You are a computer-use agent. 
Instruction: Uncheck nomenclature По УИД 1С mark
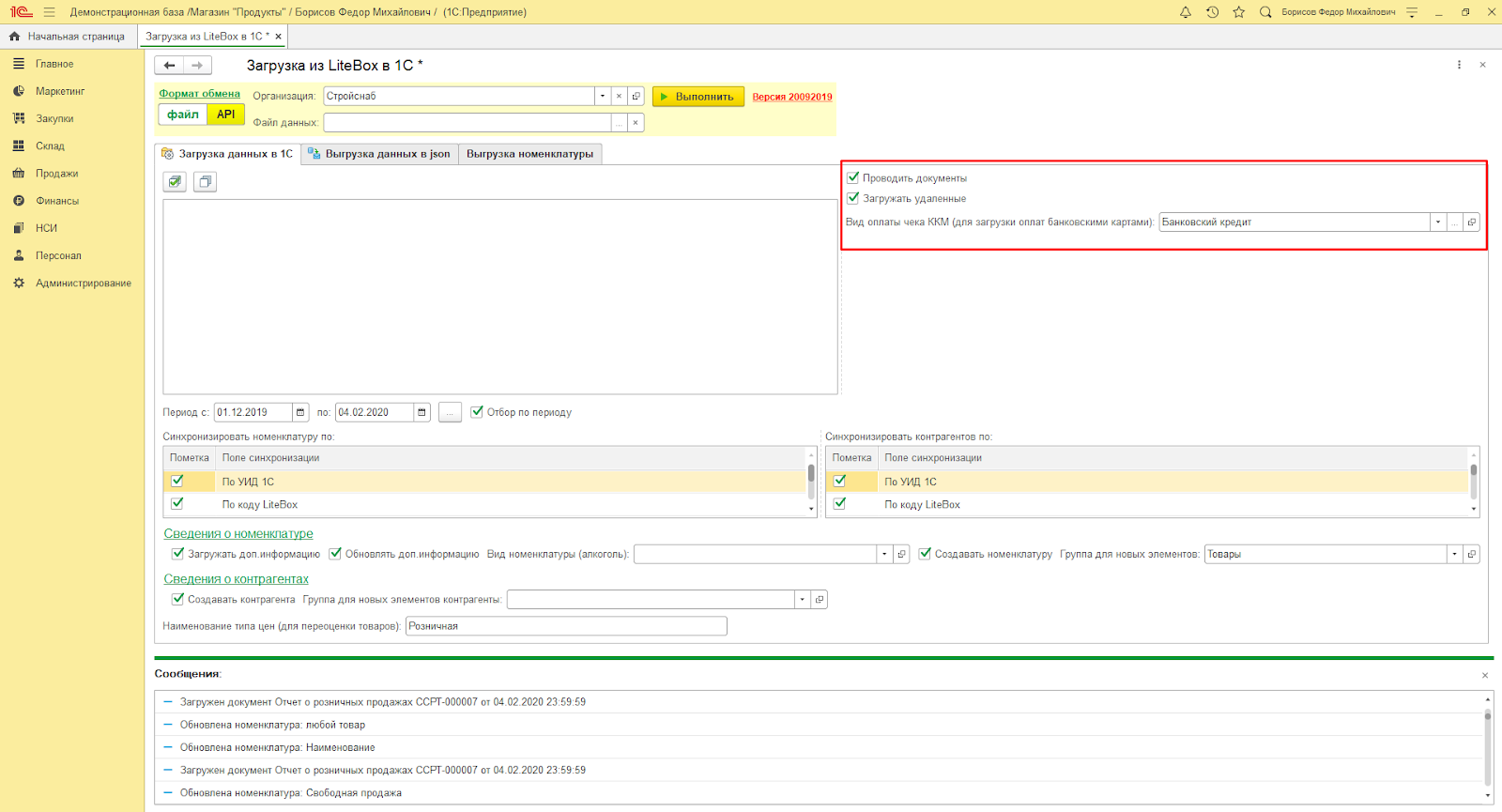coord(177,481)
